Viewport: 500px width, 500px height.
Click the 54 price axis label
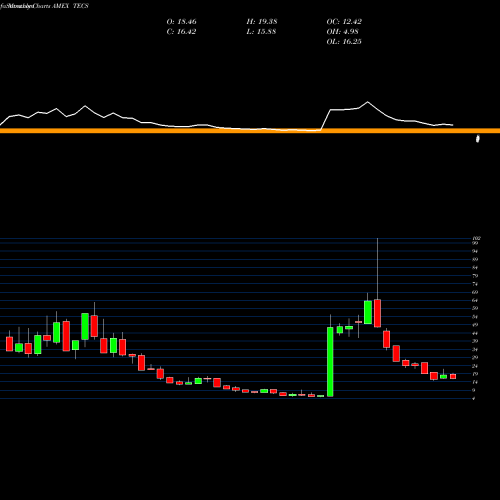point(475,317)
